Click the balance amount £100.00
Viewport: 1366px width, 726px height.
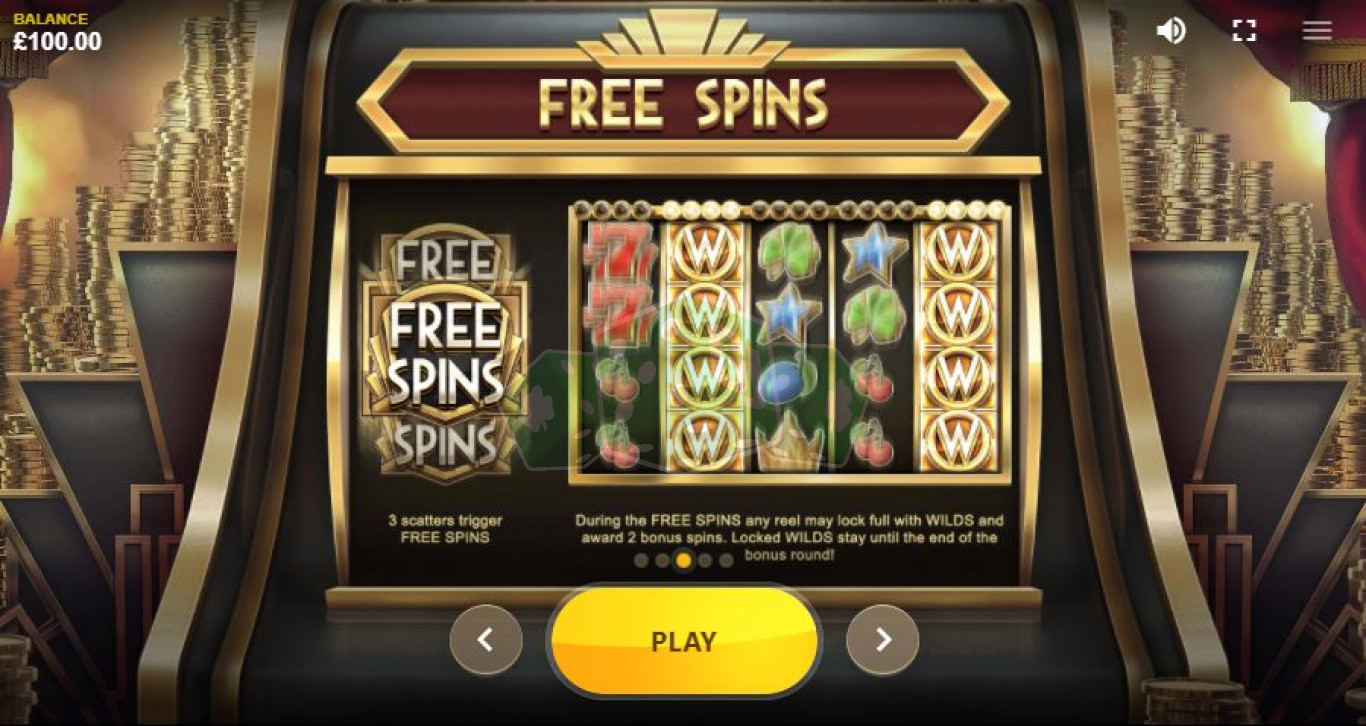click(x=57, y=42)
